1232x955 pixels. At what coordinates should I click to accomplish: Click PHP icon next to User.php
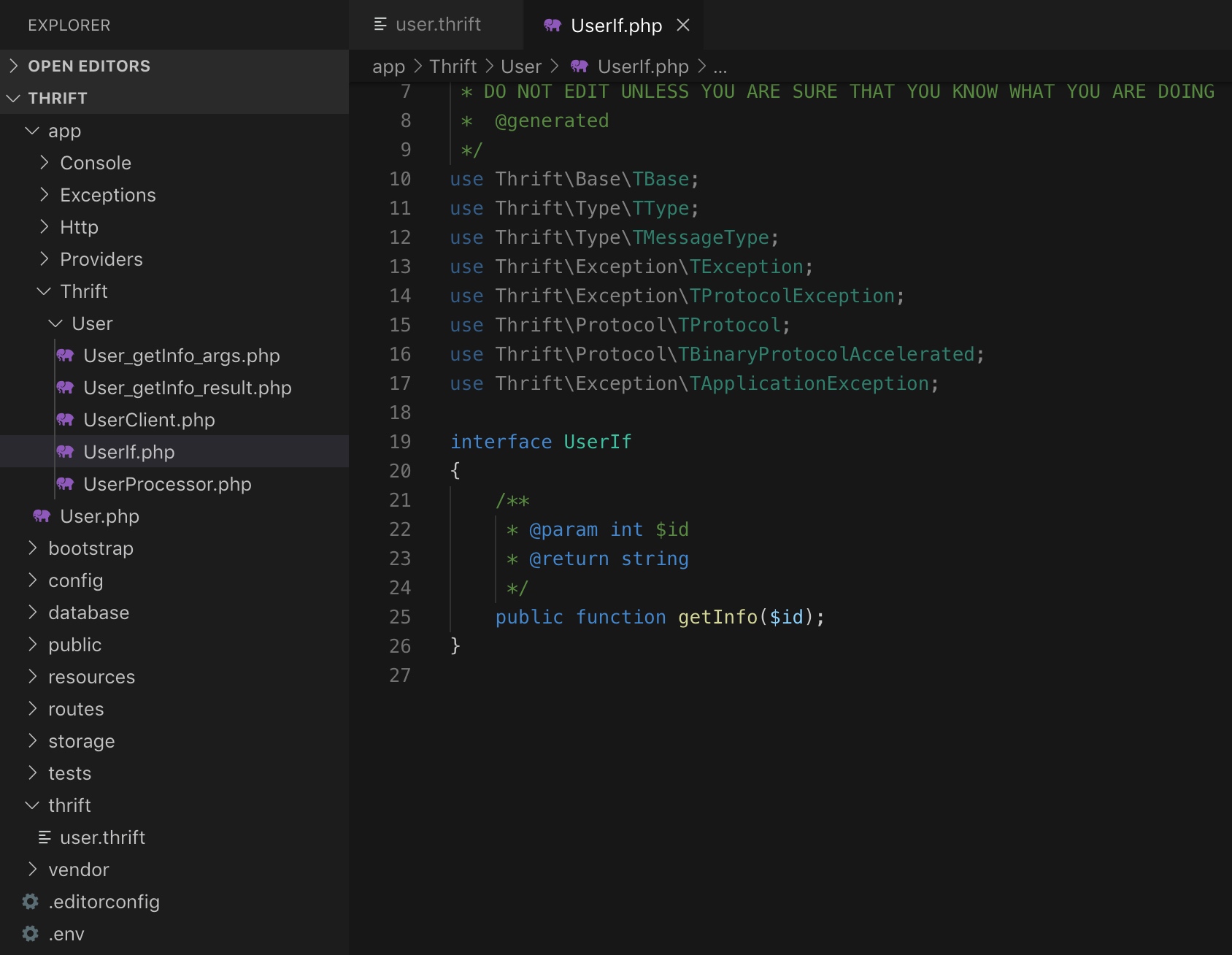point(42,516)
